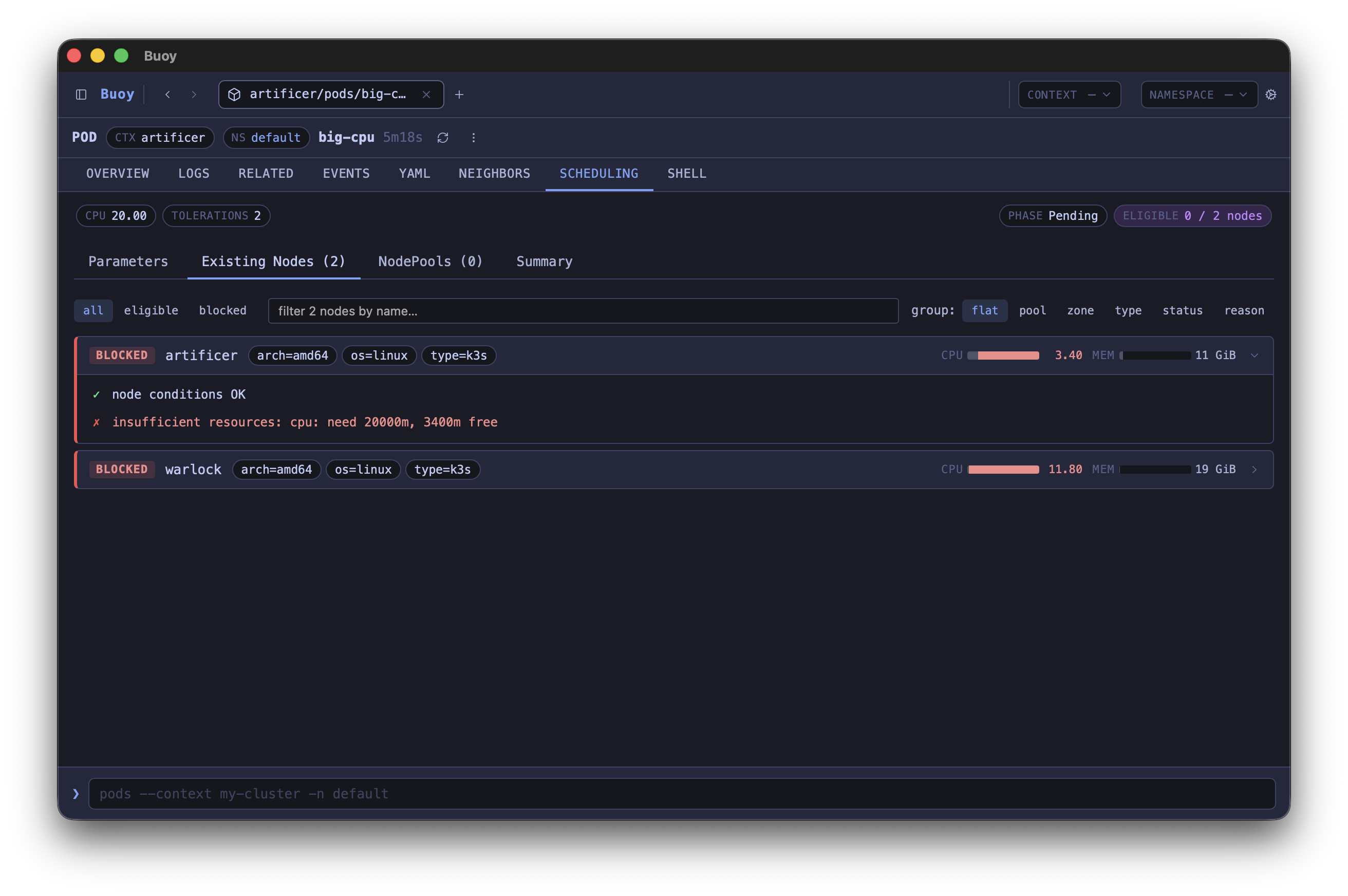Collapse the artificer node row
The width and height of the screenshot is (1348, 896).
click(1255, 356)
